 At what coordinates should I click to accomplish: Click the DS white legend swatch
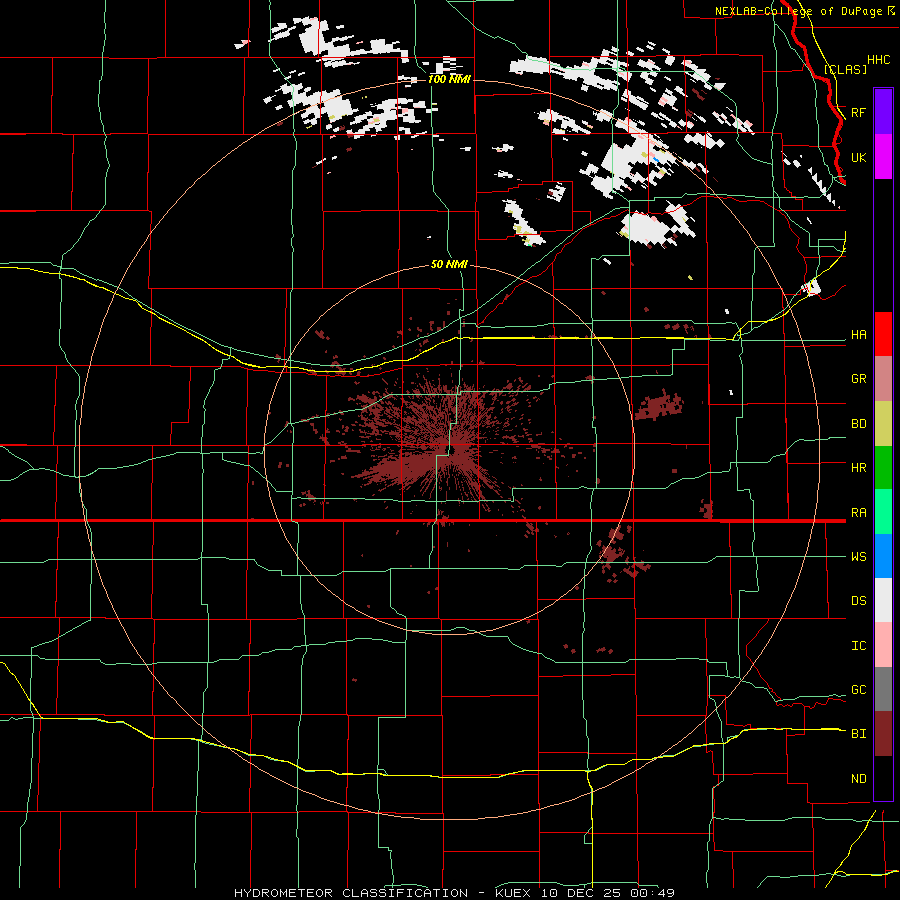[x=883, y=600]
